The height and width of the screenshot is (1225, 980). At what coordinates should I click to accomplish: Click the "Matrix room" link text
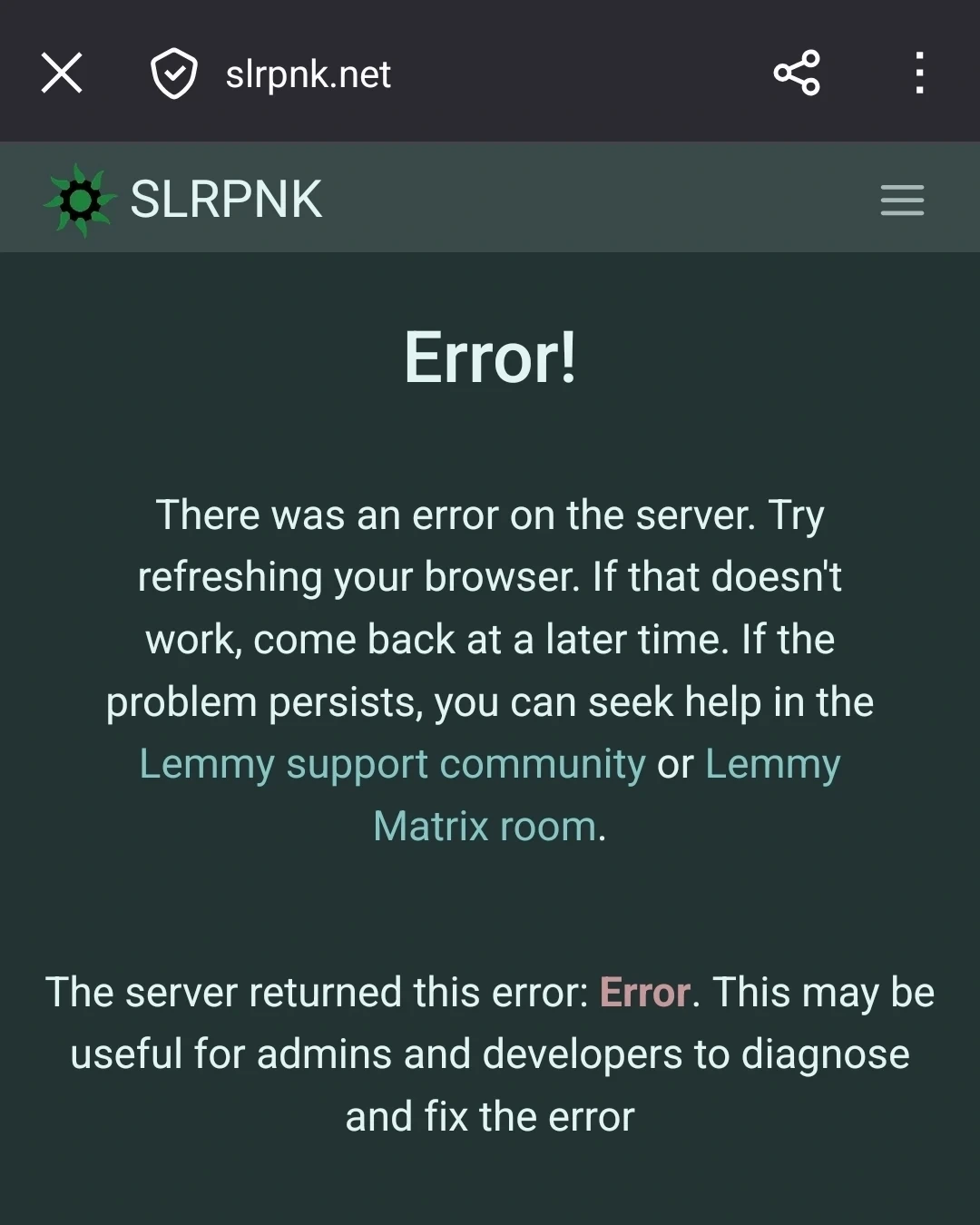[x=485, y=826]
